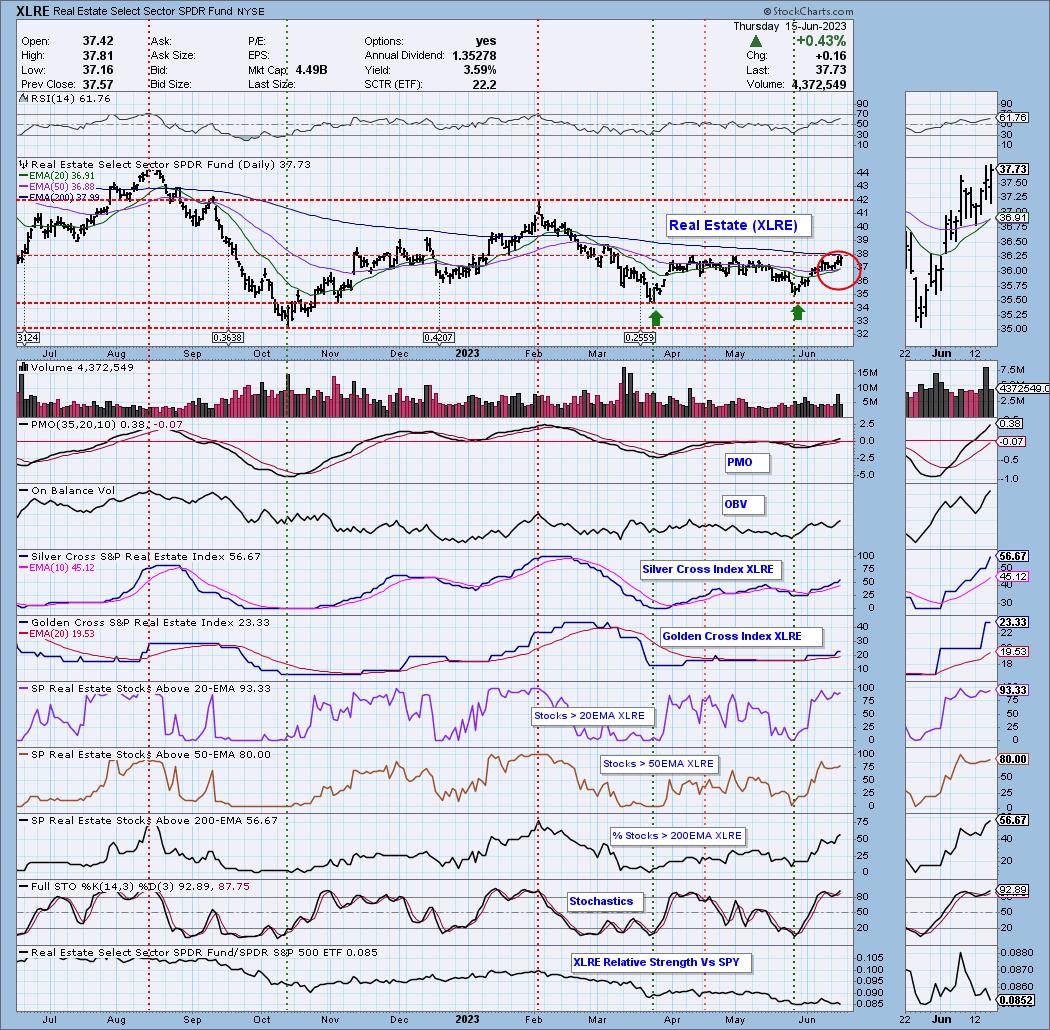This screenshot has height=1030, width=1050.
Task: Click the High value 37.81
Action: tap(98, 56)
